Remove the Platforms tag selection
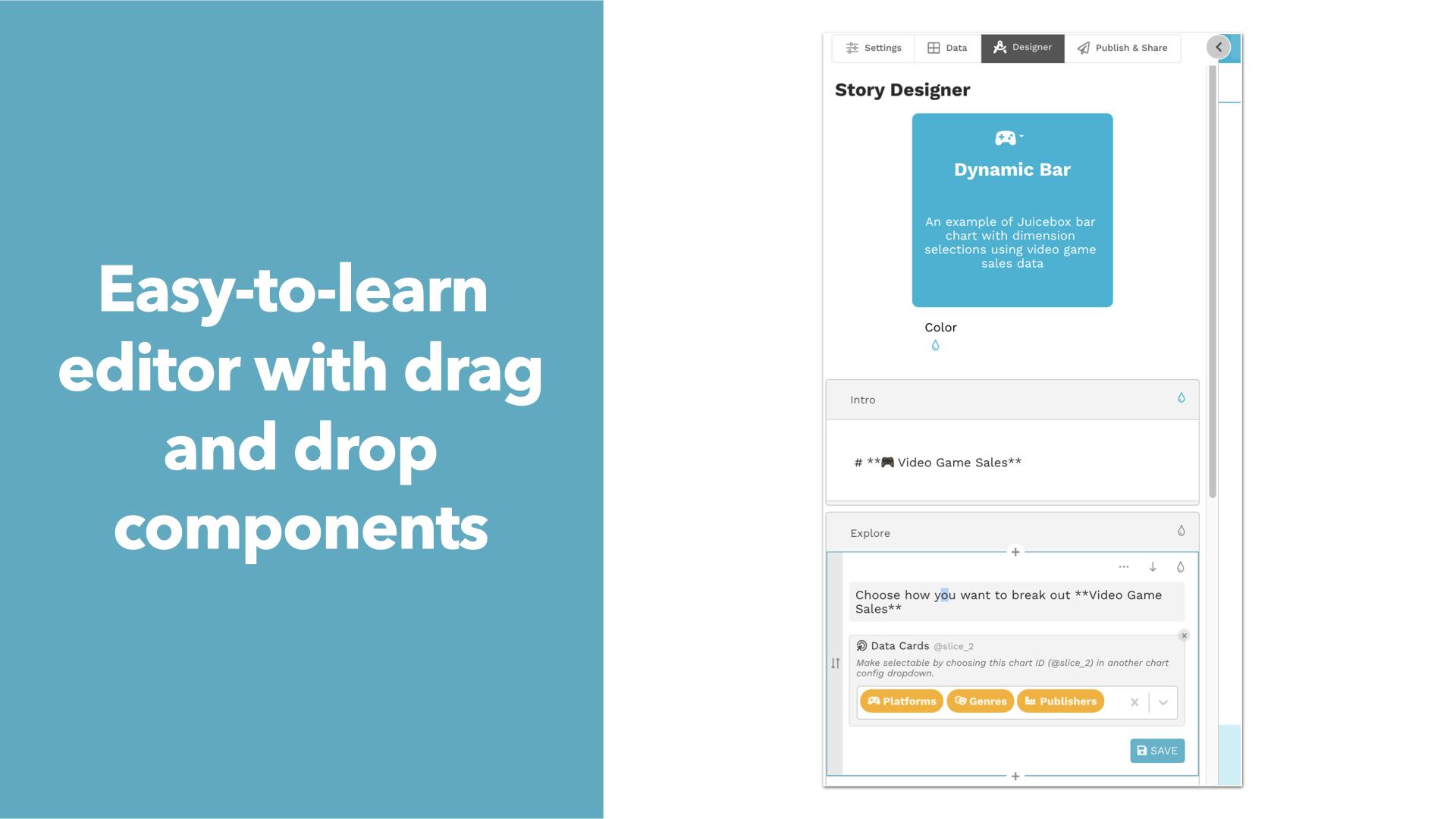The height and width of the screenshot is (819, 1456). [x=900, y=701]
